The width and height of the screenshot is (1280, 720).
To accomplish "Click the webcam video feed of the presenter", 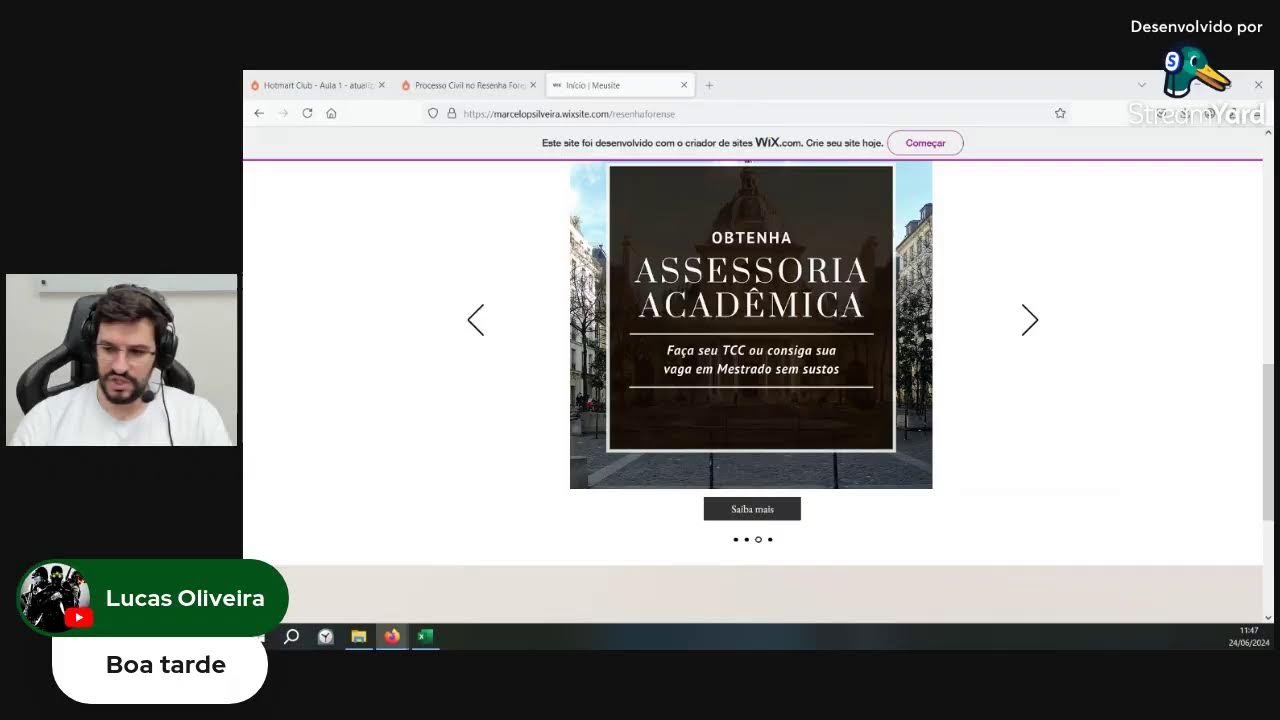I will point(122,360).
